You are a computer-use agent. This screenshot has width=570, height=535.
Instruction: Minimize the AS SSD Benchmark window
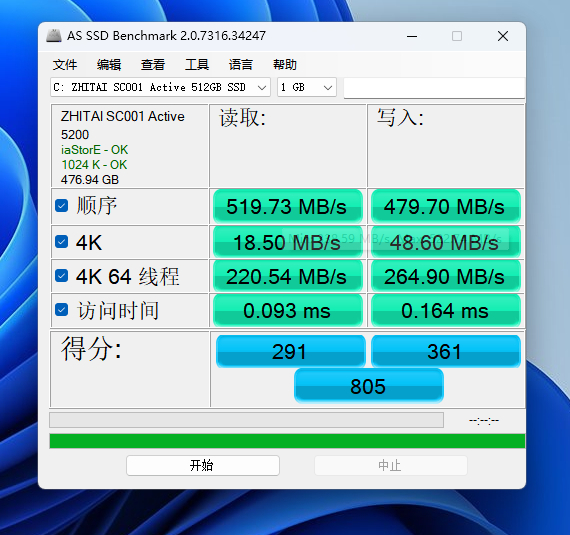pyautogui.click(x=412, y=36)
